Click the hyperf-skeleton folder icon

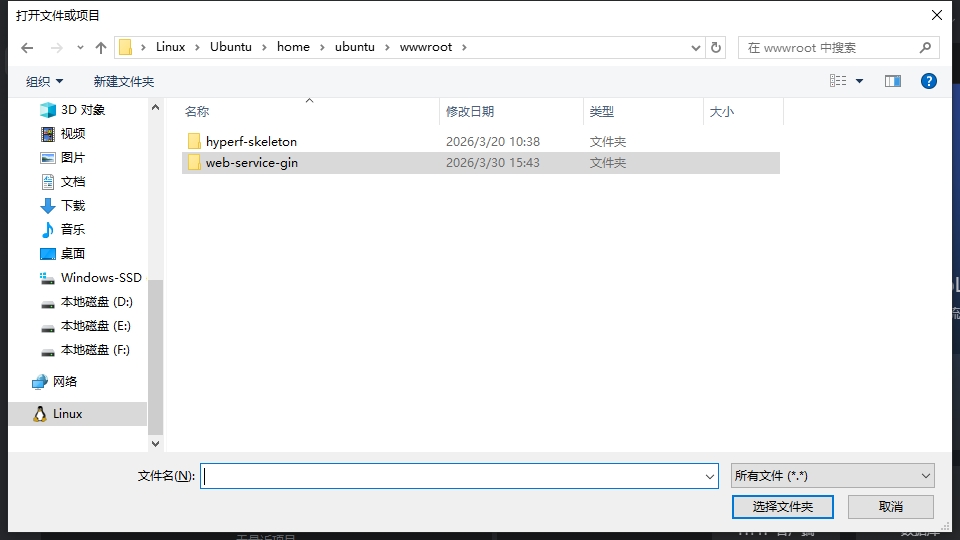[194, 141]
